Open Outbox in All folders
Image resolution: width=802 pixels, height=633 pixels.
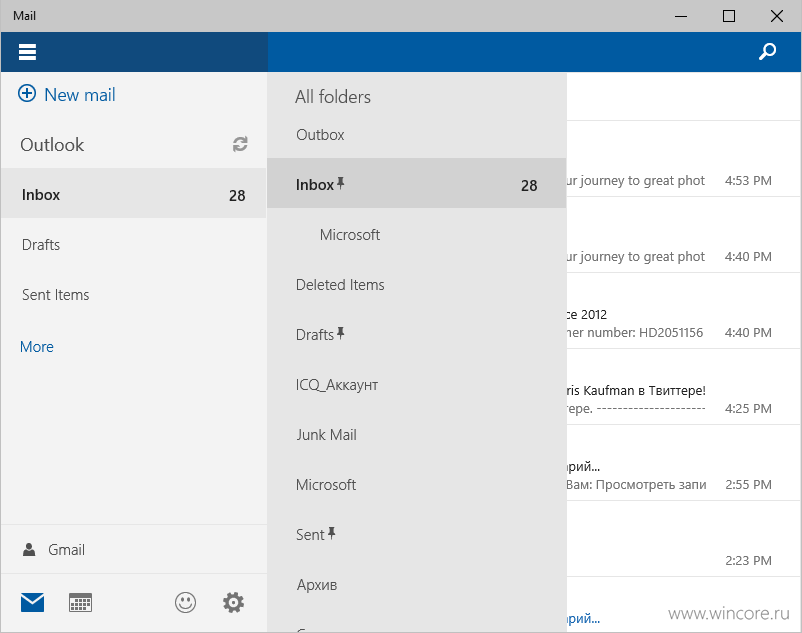[416, 134]
